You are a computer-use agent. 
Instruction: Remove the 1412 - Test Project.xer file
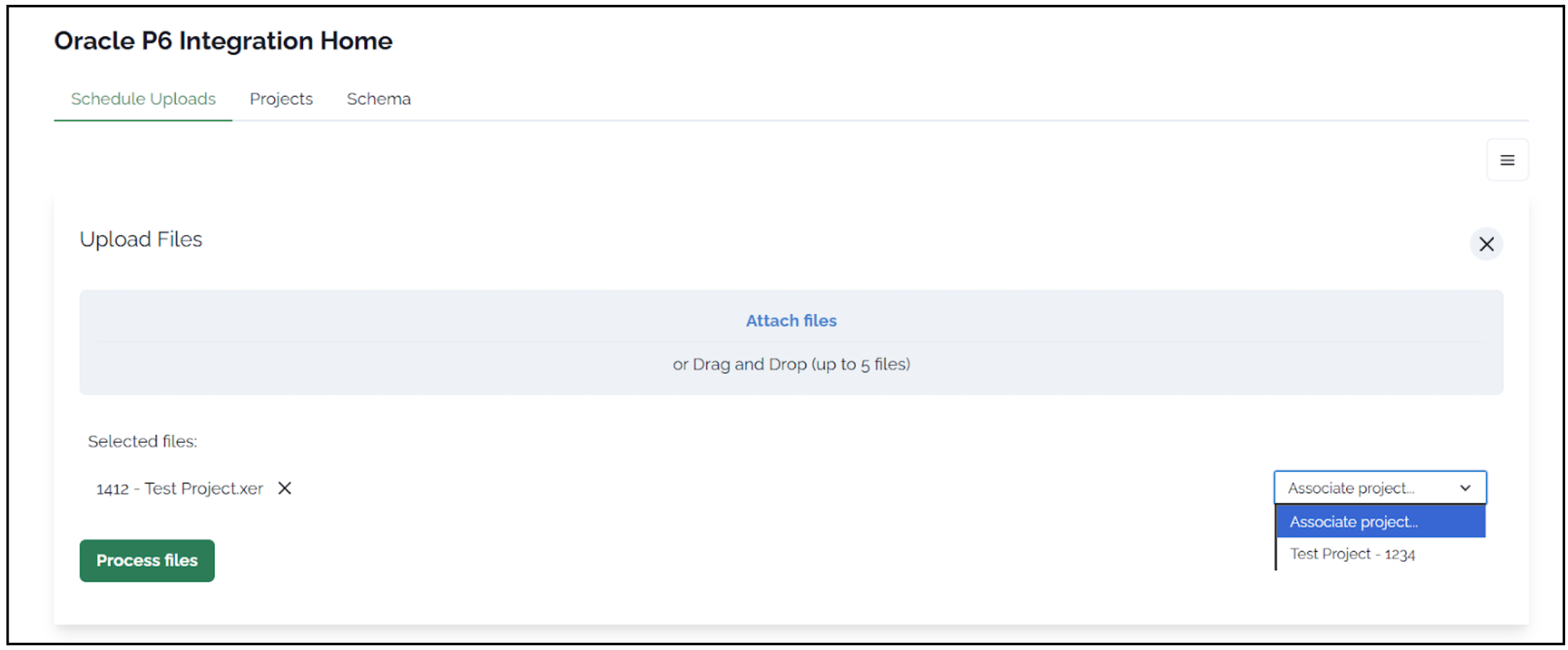(x=285, y=488)
